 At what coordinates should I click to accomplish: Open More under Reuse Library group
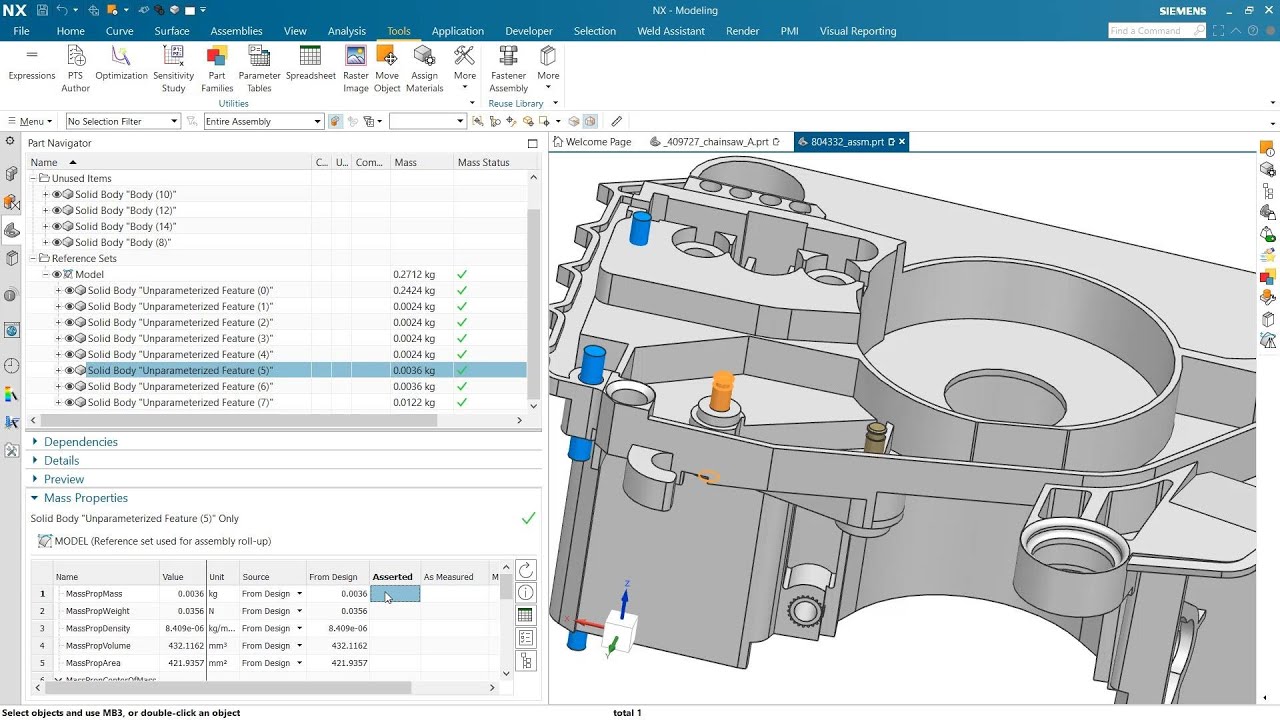[x=548, y=68]
